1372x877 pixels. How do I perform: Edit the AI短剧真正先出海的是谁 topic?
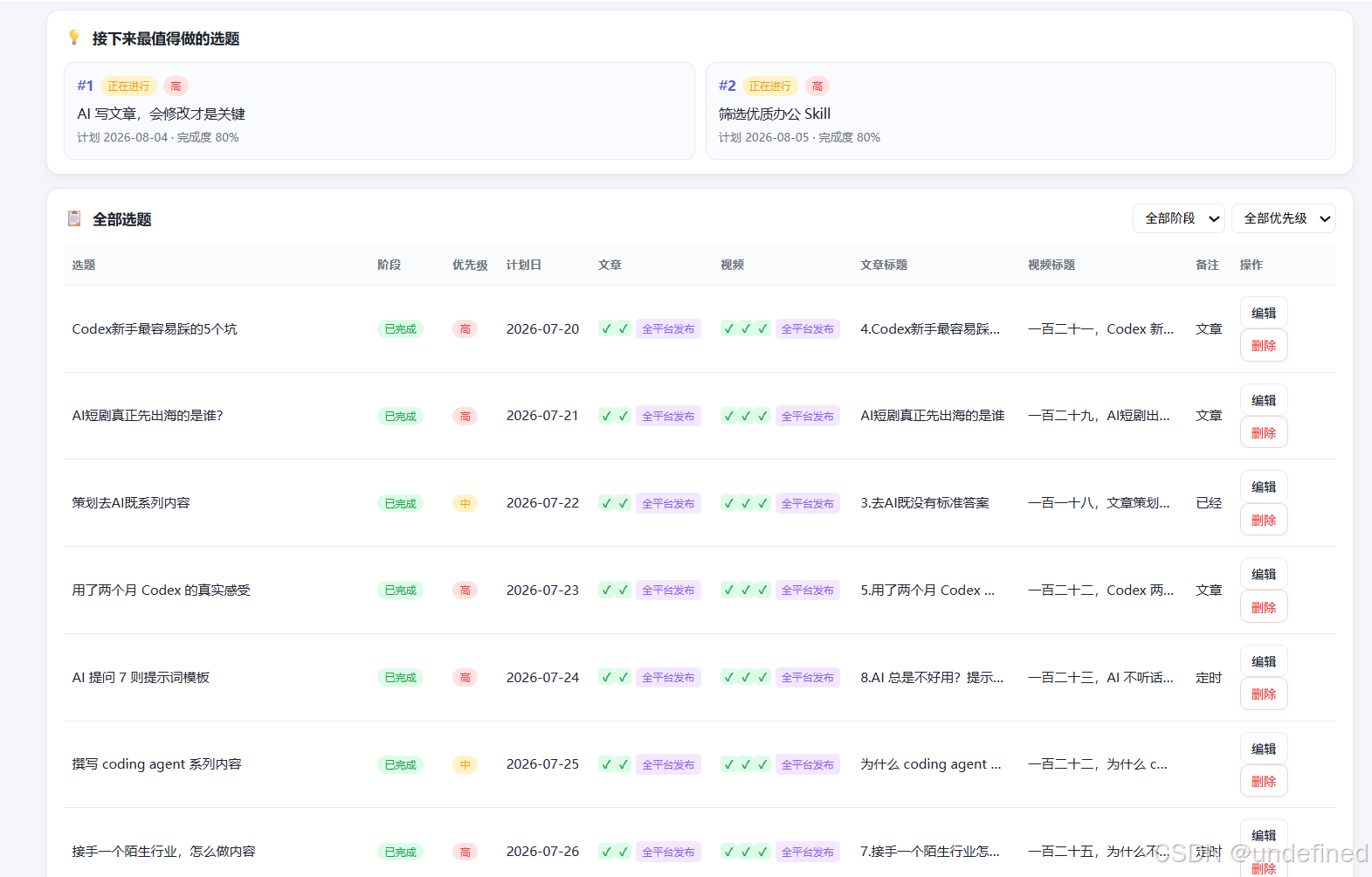1264,400
